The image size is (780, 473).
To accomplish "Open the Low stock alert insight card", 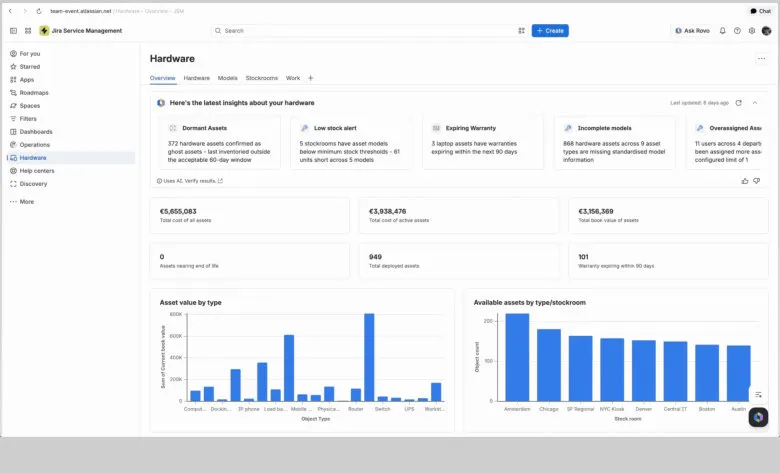I will coord(351,143).
